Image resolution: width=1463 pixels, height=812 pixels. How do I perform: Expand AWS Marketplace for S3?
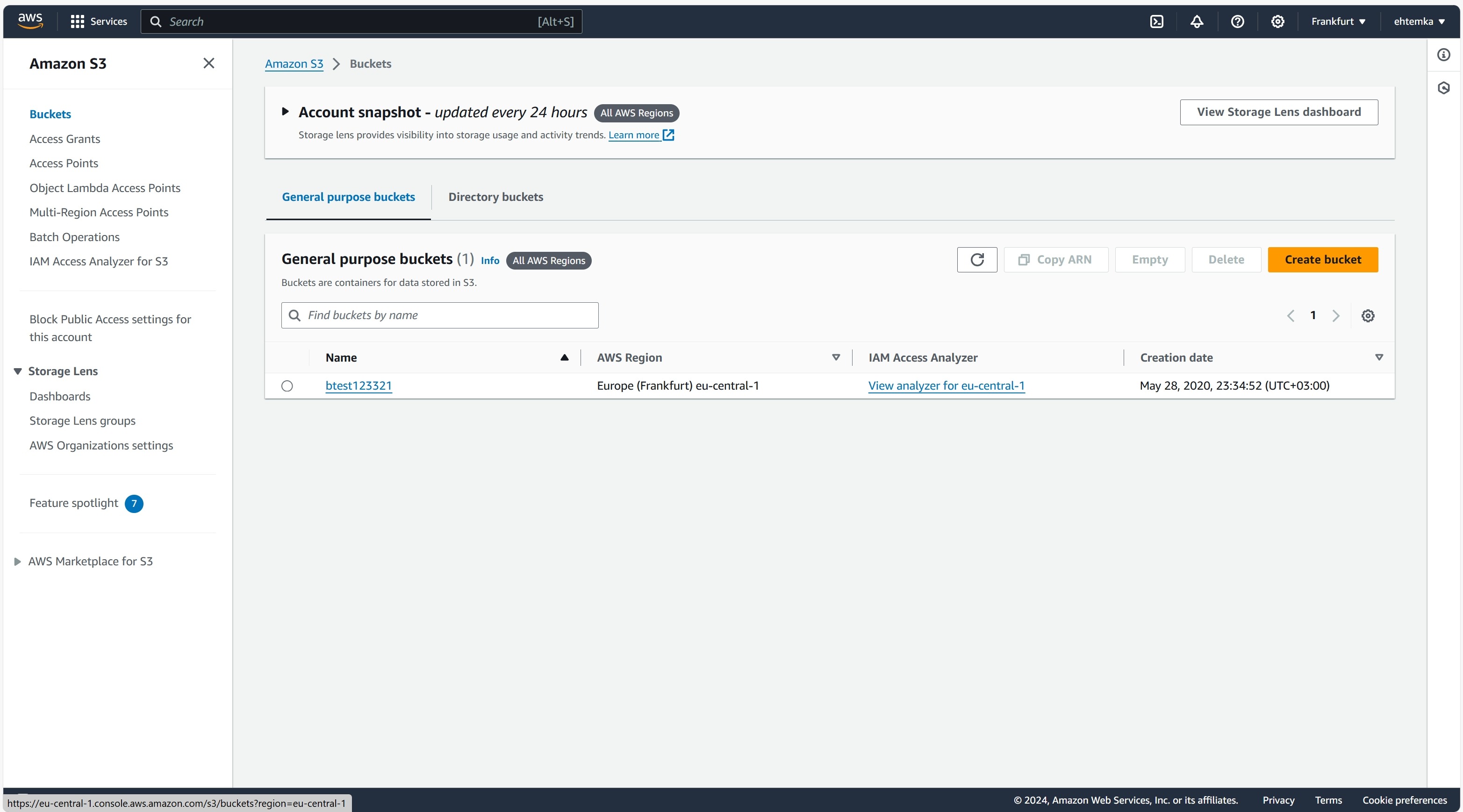click(x=18, y=562)
